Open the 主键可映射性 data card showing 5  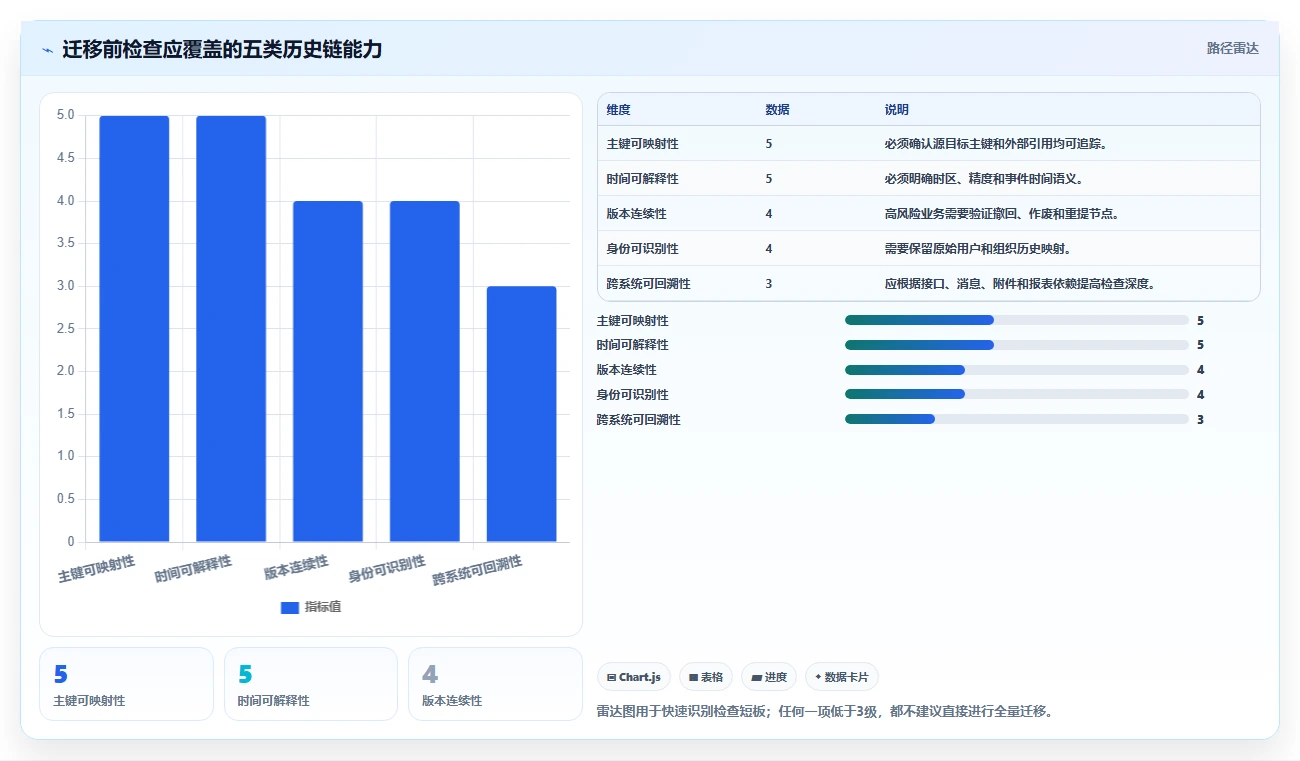126,684
